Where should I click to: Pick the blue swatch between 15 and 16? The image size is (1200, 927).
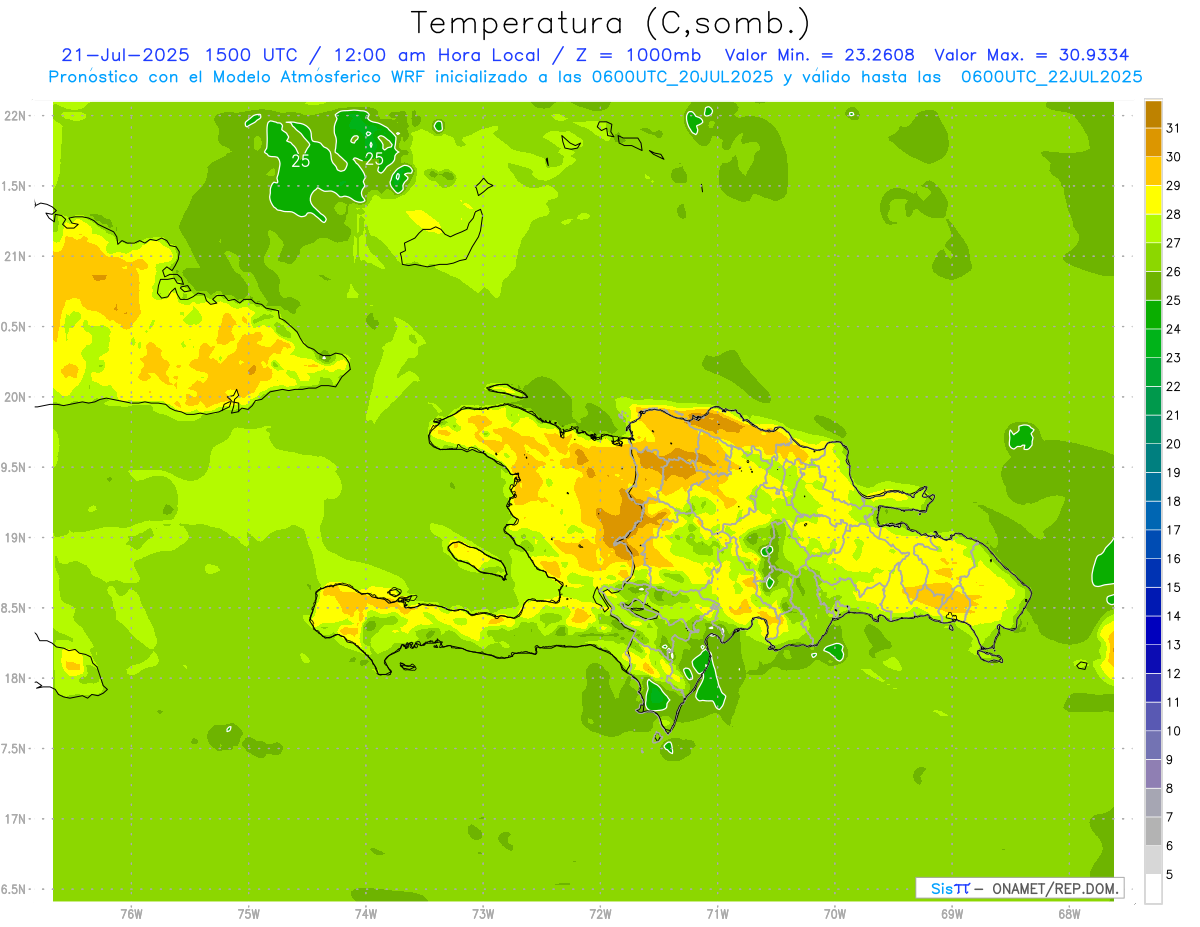click(1153, 573)
